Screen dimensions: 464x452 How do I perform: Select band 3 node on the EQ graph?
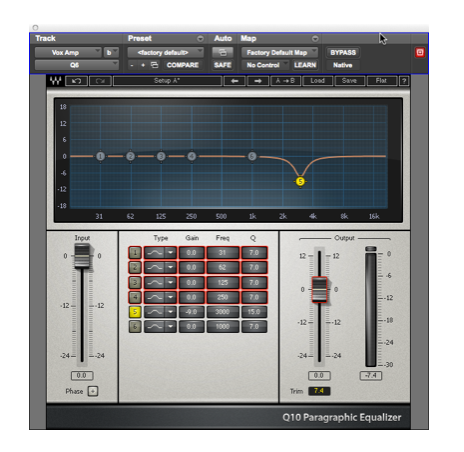click(x=161, y=156)
